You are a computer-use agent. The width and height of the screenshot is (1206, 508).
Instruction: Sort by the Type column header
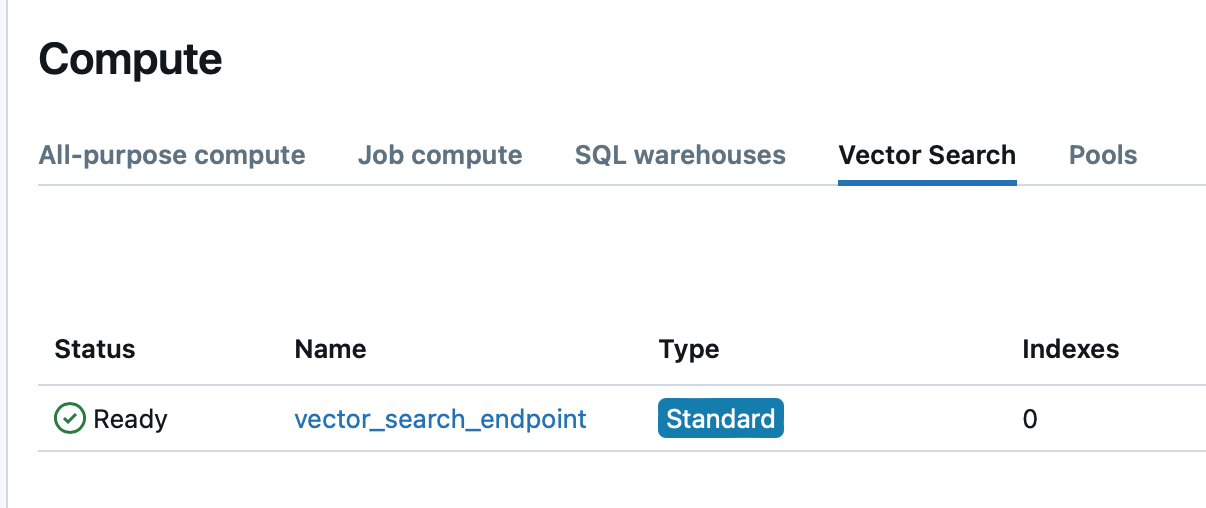689,349
